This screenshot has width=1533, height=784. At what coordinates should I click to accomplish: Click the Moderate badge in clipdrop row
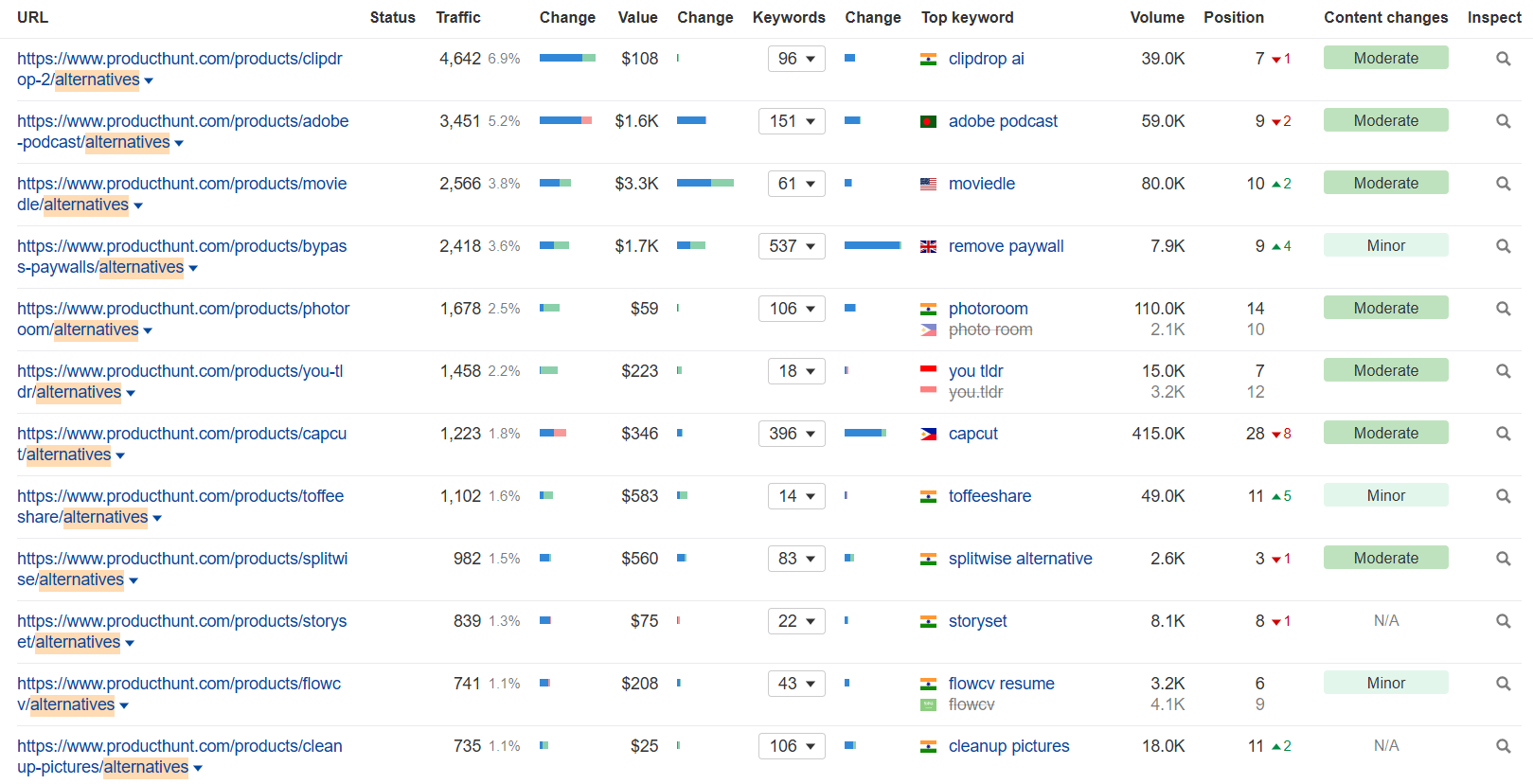point(1386,58)
